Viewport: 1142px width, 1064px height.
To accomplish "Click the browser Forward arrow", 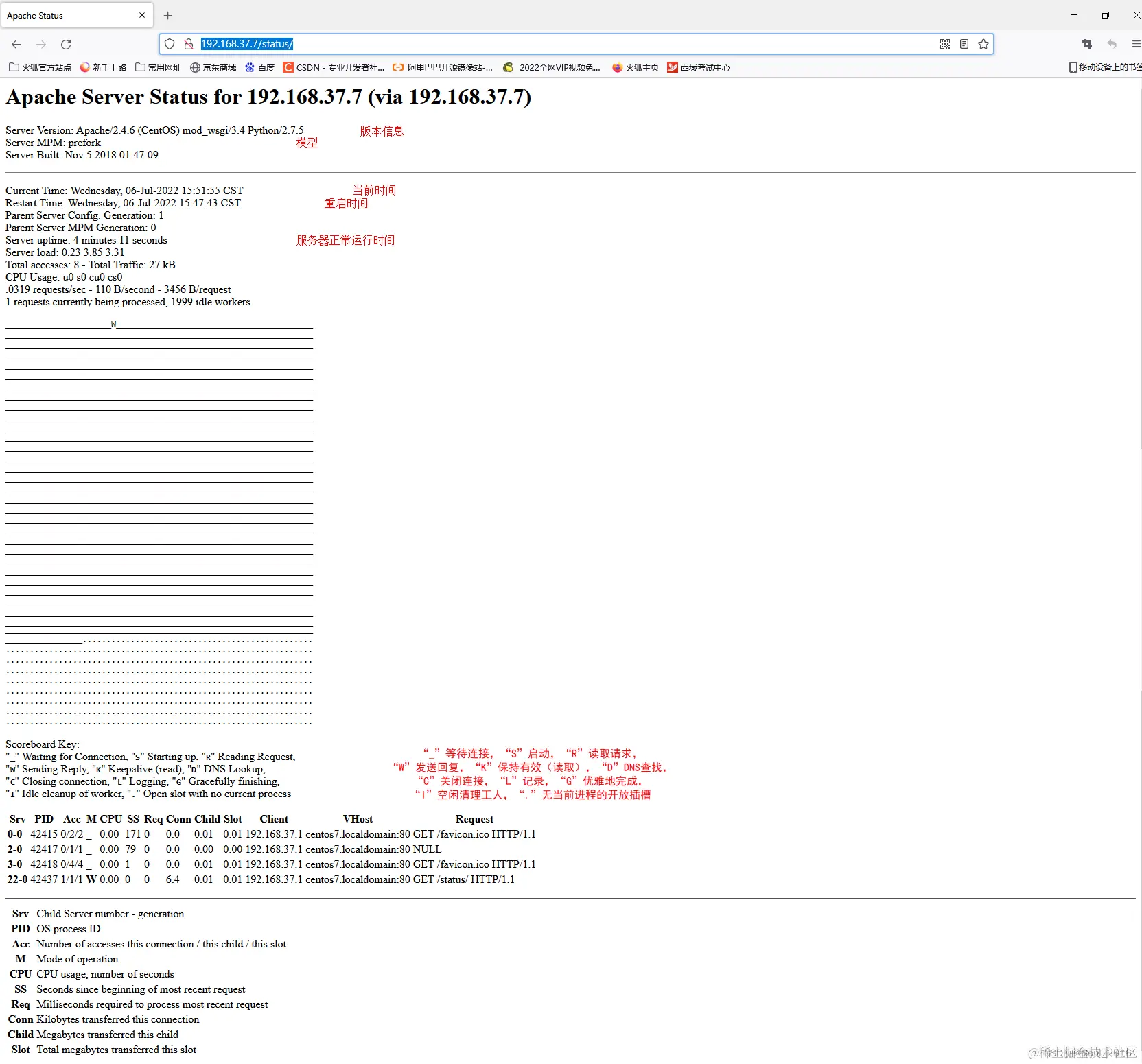I will click(41, 44).
